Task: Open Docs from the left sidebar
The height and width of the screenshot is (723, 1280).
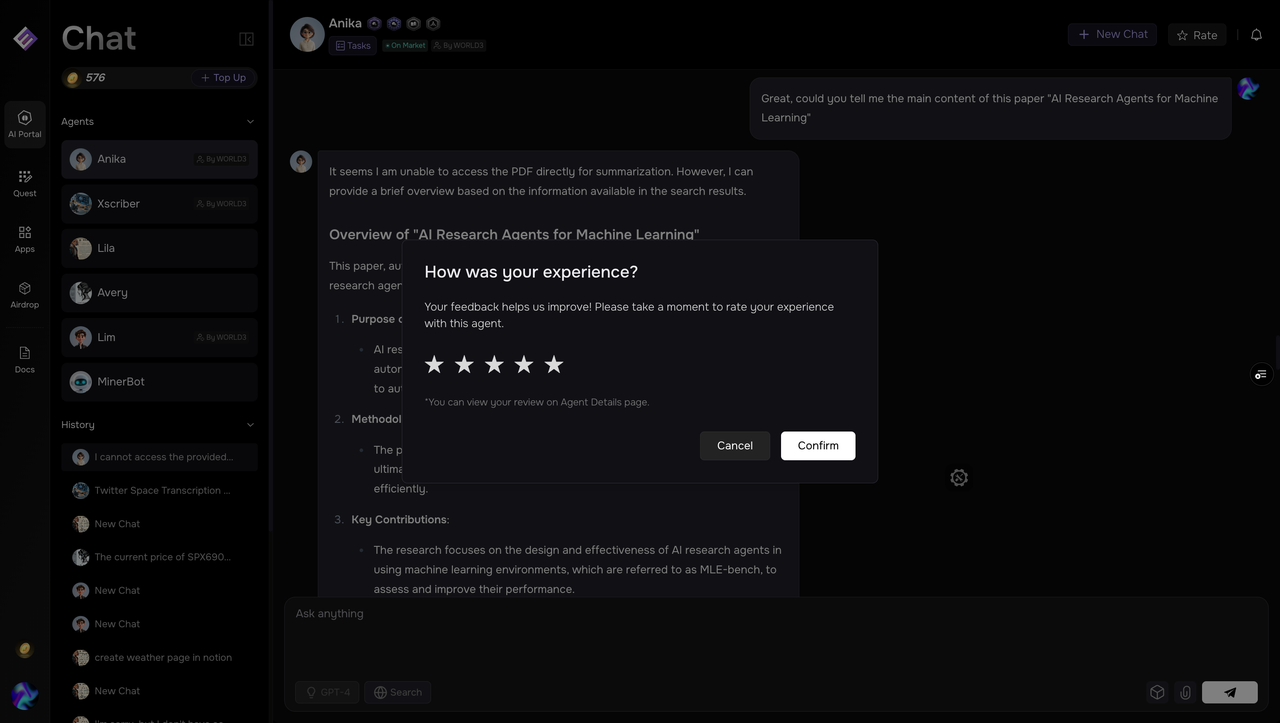Action: tap(25, 359)
